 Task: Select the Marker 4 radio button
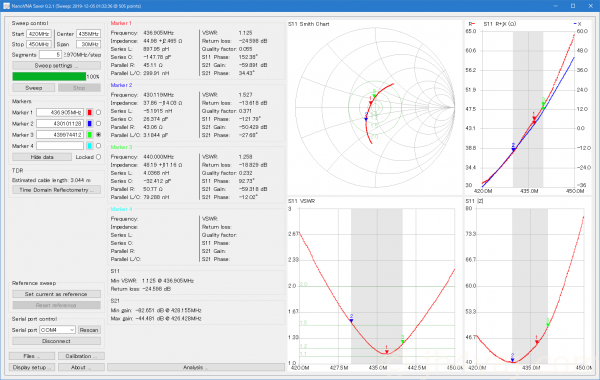click(x=98, y=146)
